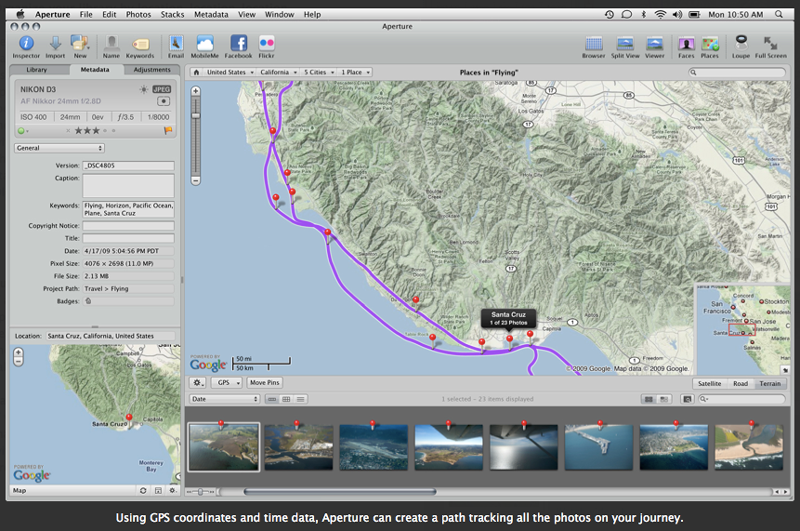Click the refresh icon in Map footer
800x531 pixels.
(143, 490)
